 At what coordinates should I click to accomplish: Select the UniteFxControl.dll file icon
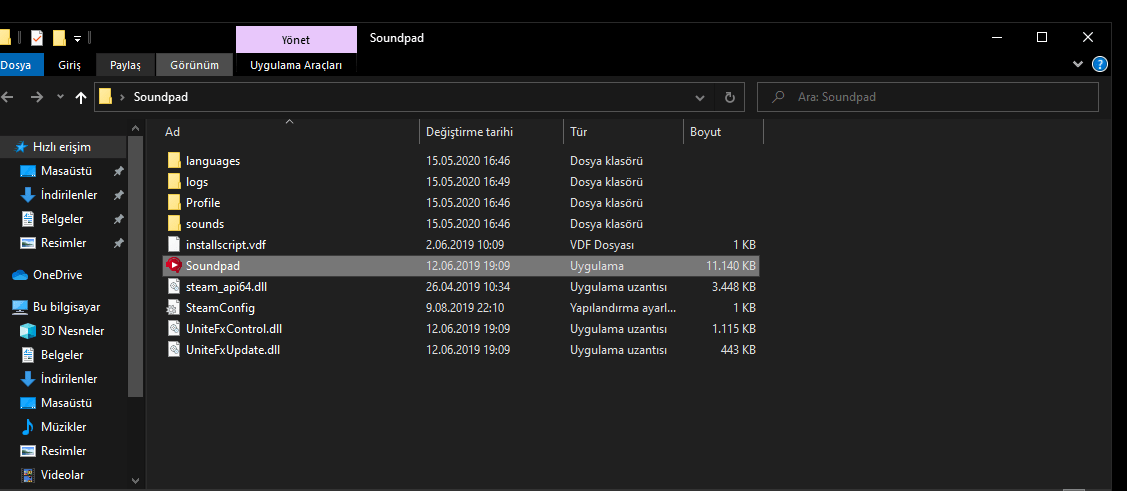[x=173, y=329]
